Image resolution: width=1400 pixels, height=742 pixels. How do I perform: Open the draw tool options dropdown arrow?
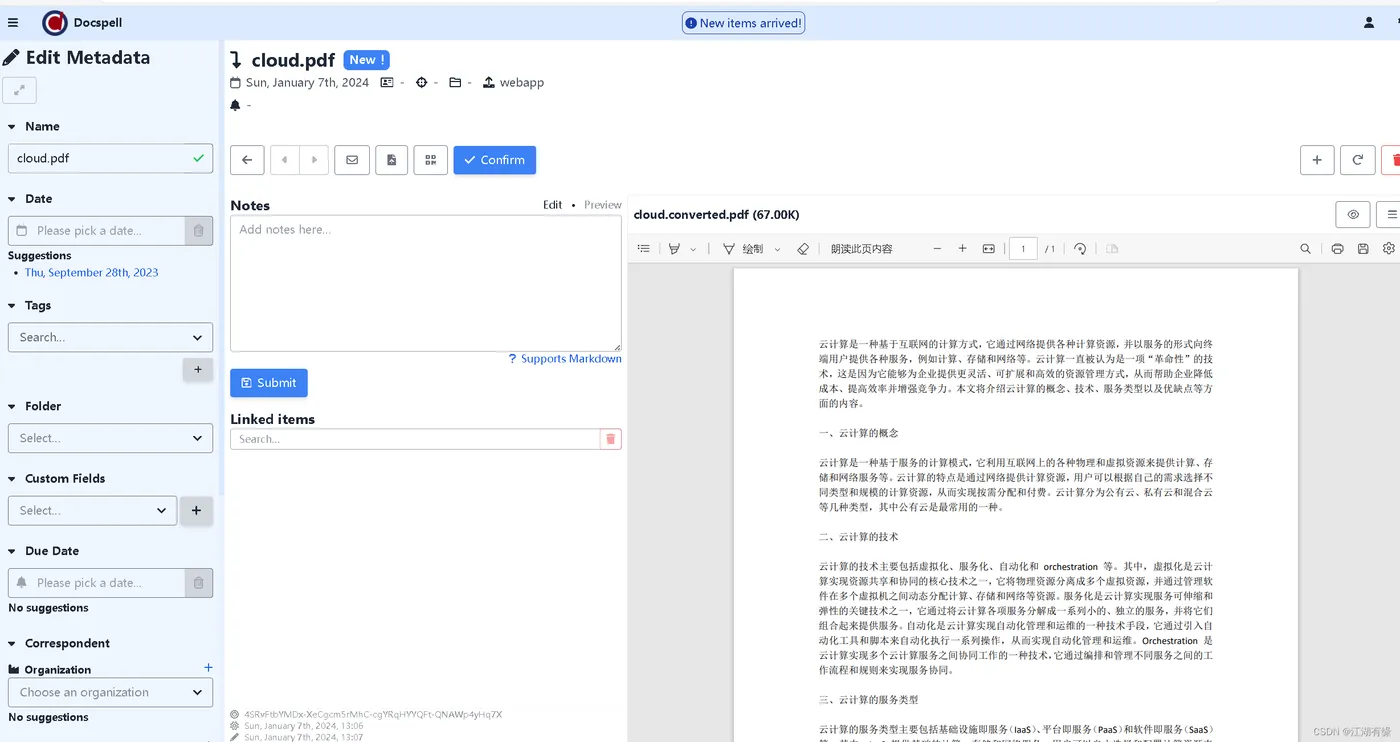777,249
